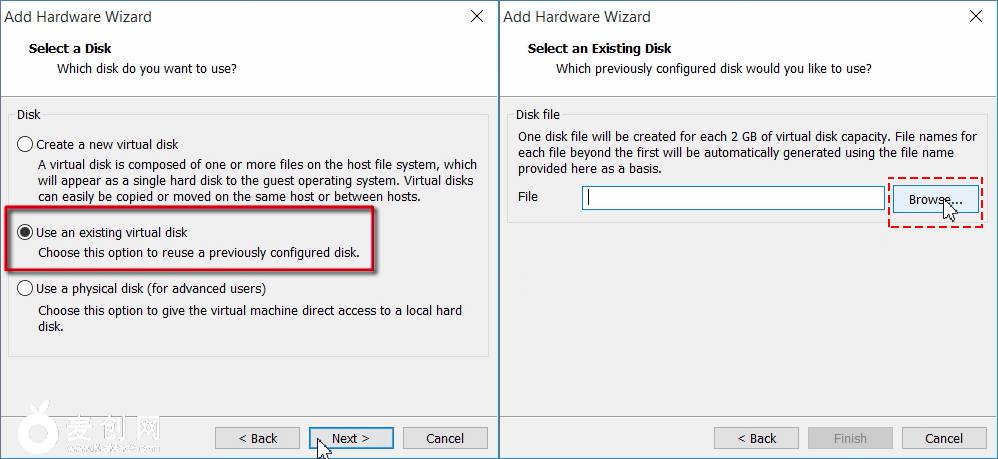Pick Use a physical disk option
Viewport: 998px width, 459px height.
[x=25, y=289]
